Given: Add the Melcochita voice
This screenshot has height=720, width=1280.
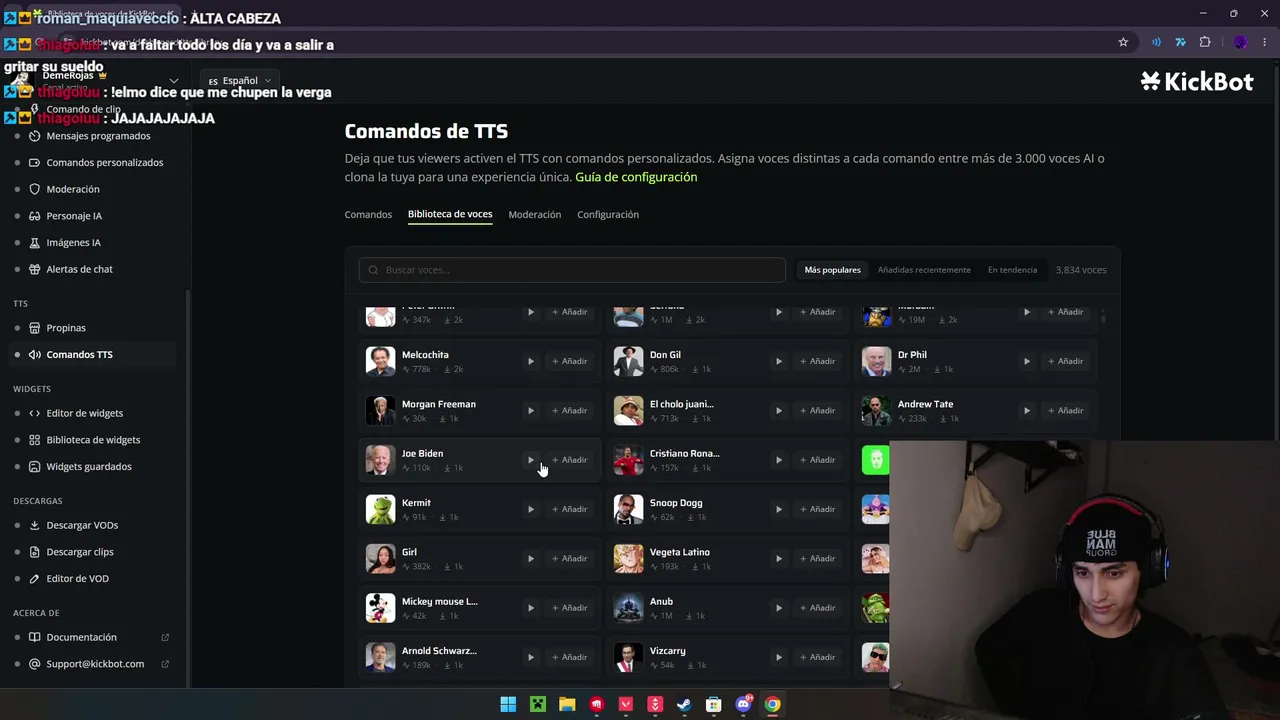Looking at the screenshot, I should click(570, 361).
